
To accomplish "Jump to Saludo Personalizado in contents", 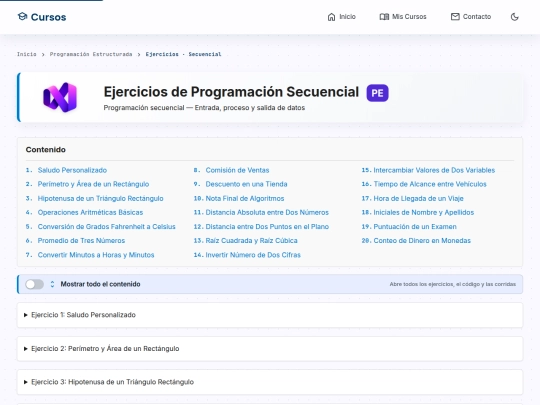I will [x=72, y=170].
